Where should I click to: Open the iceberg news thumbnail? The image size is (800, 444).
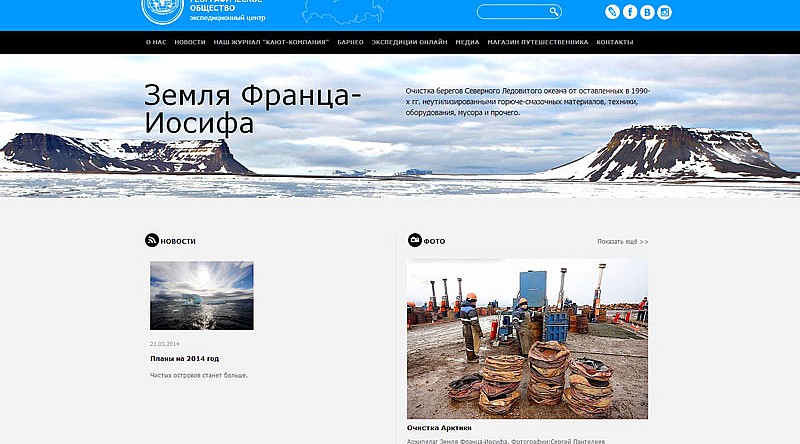[x=202, y=295]
